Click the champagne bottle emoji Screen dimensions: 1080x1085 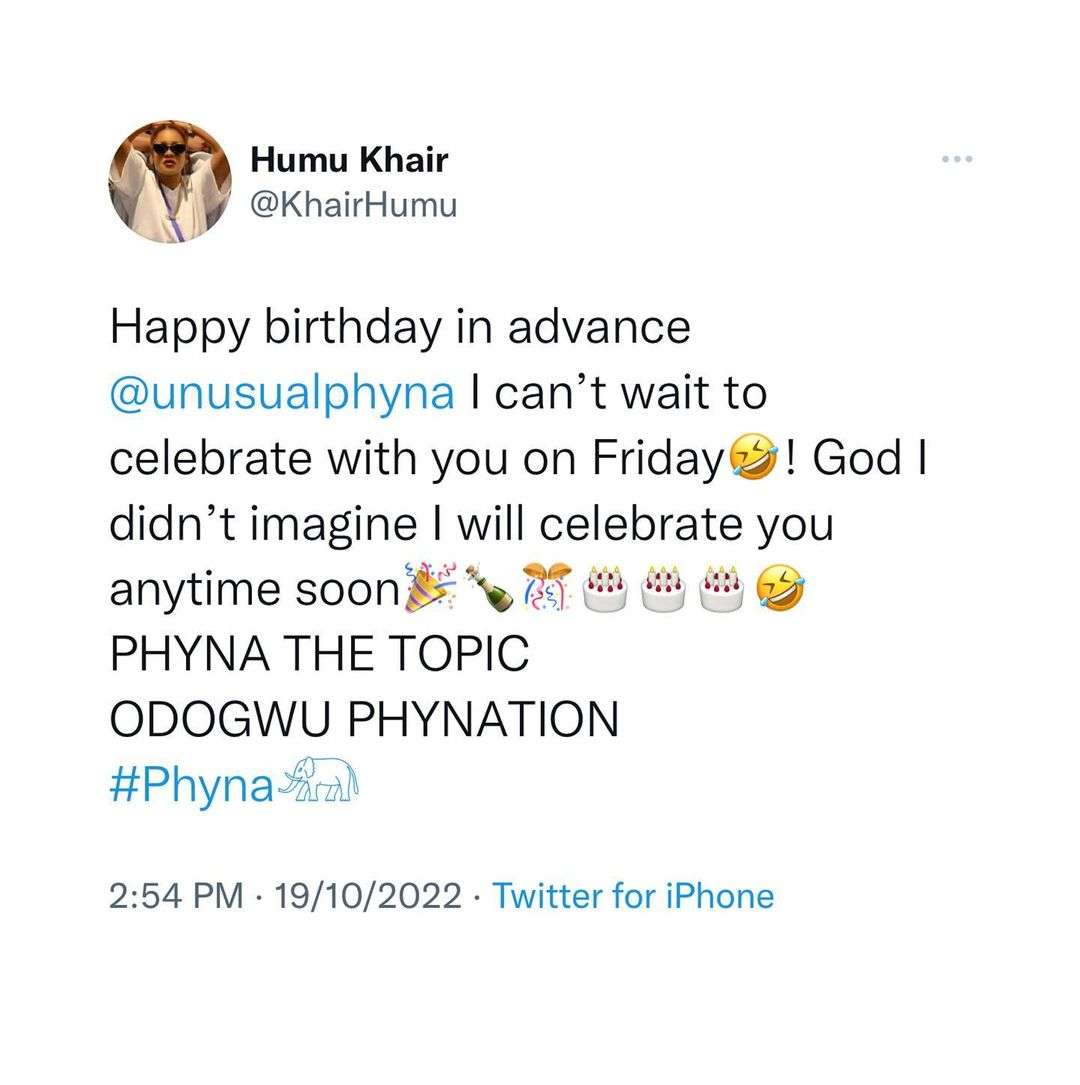(493, 588)
